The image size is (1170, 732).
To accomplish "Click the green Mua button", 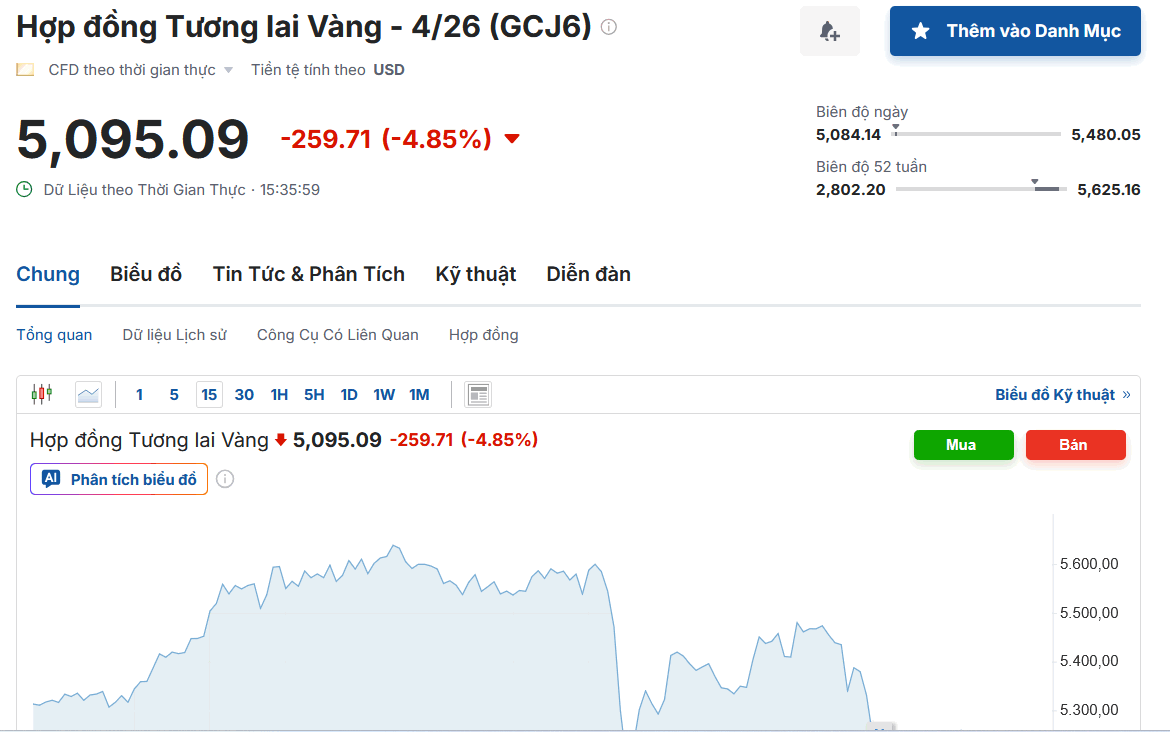I will [x=963, y=445].
